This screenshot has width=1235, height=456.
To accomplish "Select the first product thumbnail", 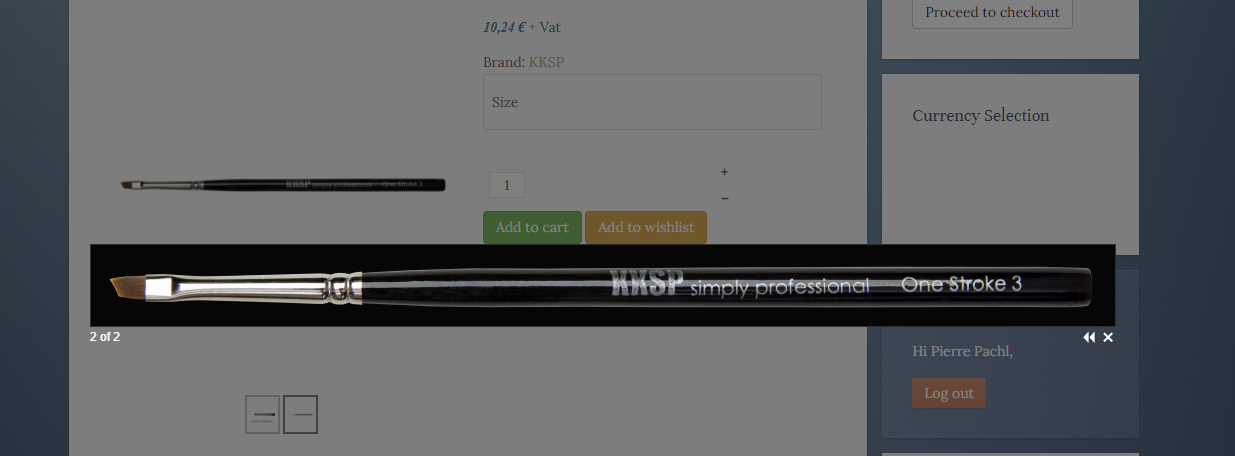I will coord(263,414).
